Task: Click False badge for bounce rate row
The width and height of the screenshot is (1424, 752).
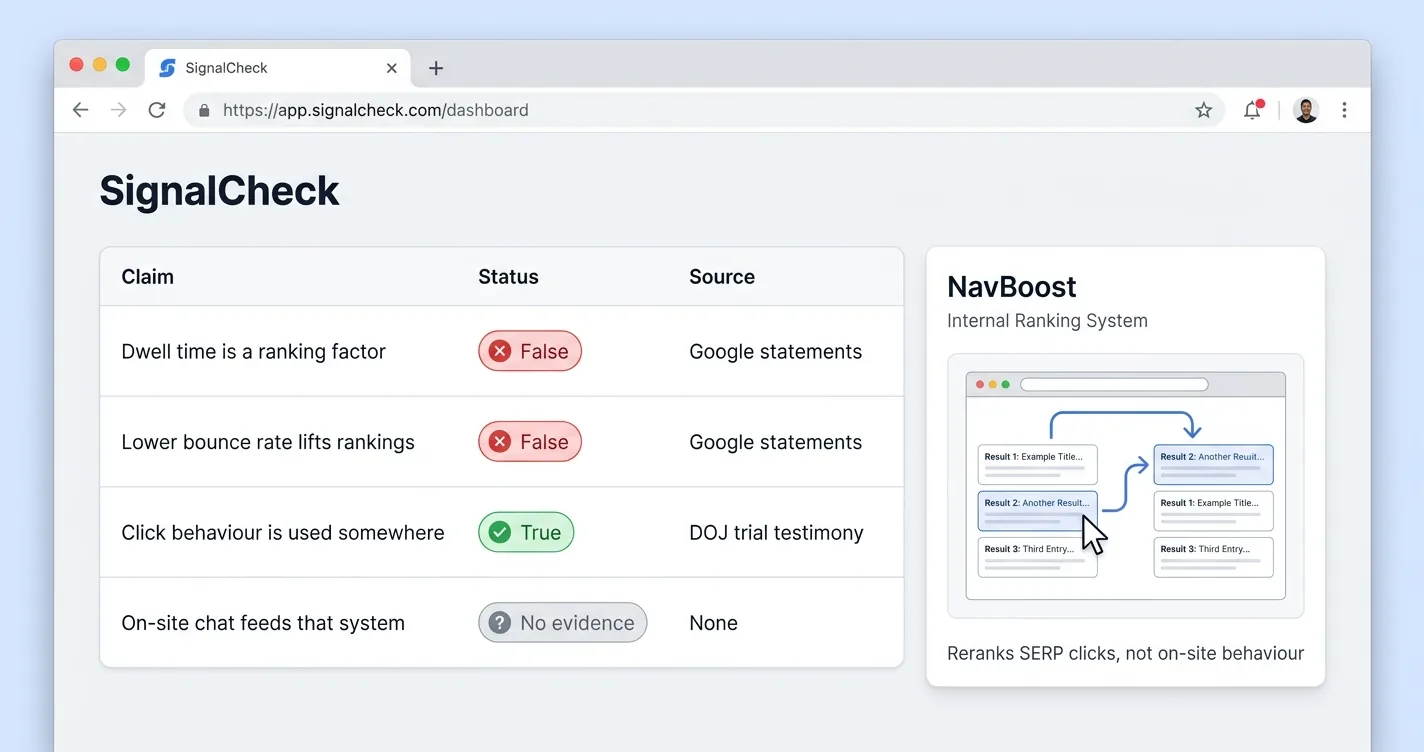Action: click(530, 442)
